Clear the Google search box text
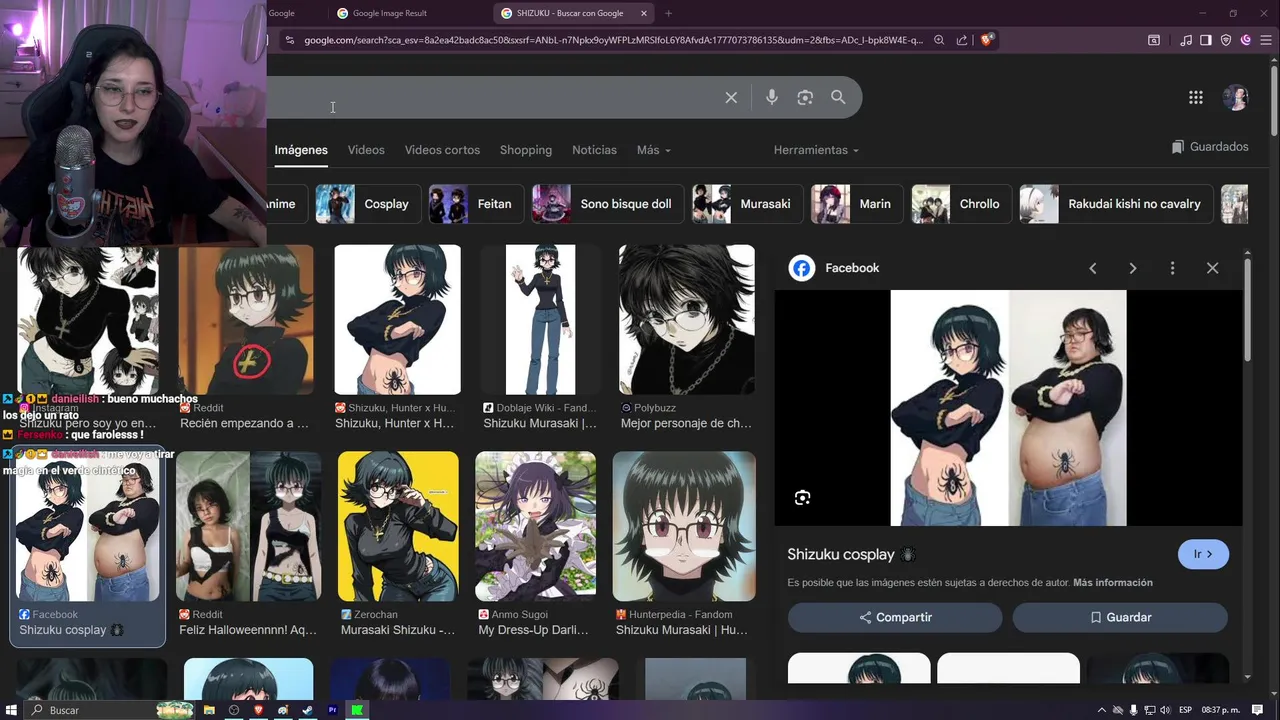This screenshot has width=1280, height=720. click(731, 97)
